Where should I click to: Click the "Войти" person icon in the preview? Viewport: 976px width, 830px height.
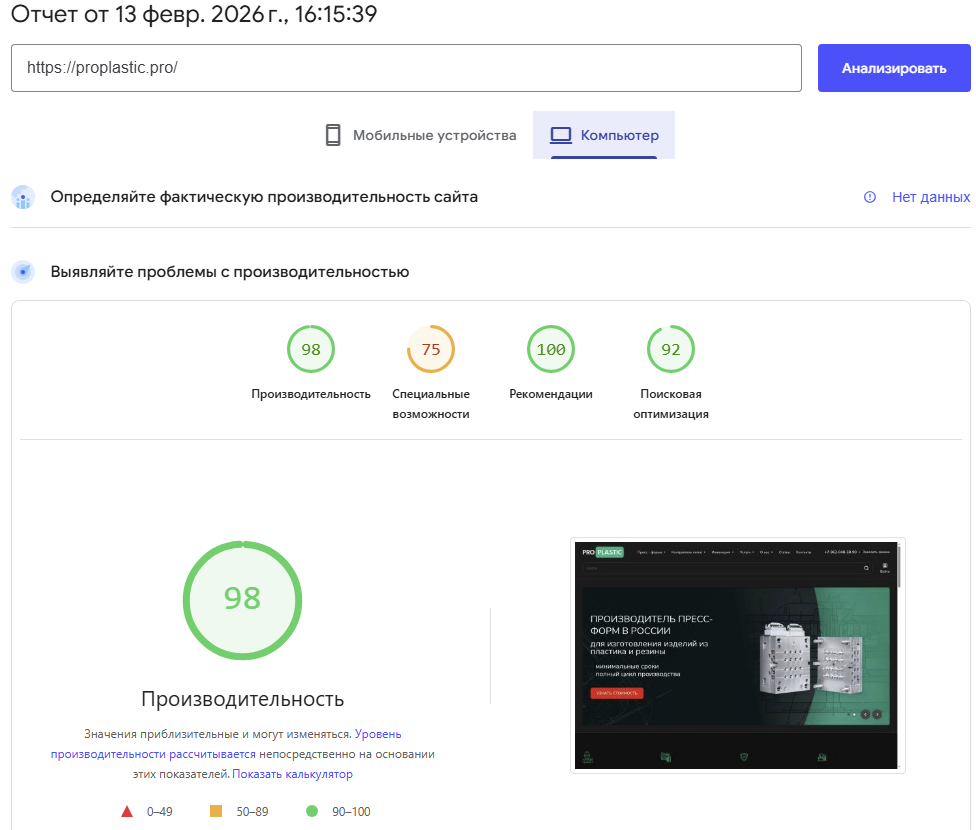pyautogui.click(x=884, y=568)
